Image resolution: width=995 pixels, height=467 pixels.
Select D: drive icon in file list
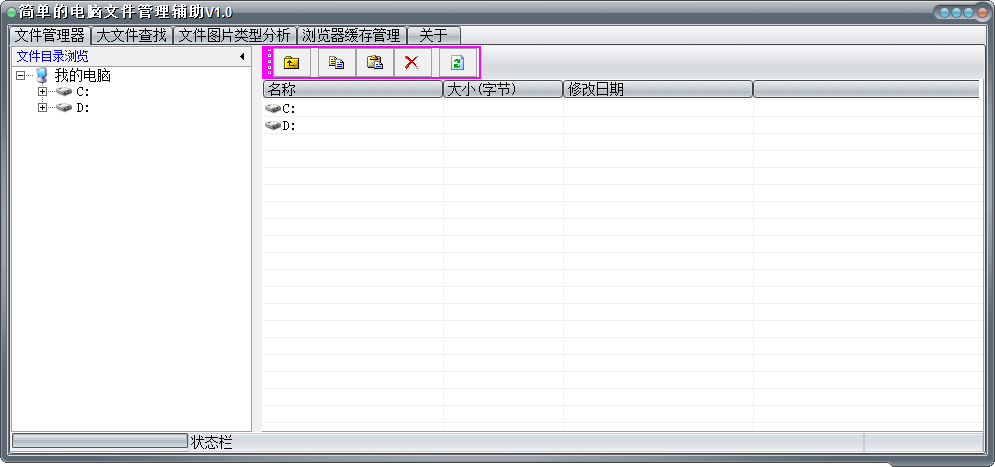point(273,126)
